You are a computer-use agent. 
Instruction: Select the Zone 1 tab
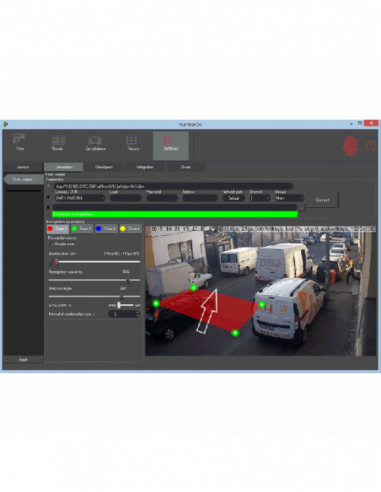[x=58, y=229]
